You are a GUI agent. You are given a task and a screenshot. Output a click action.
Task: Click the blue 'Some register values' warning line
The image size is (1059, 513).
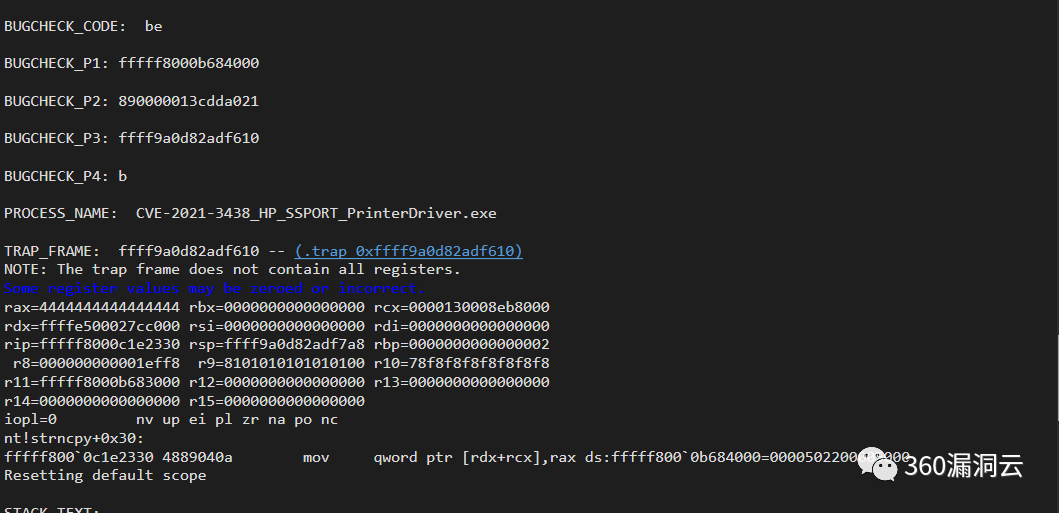pos(214,288)
